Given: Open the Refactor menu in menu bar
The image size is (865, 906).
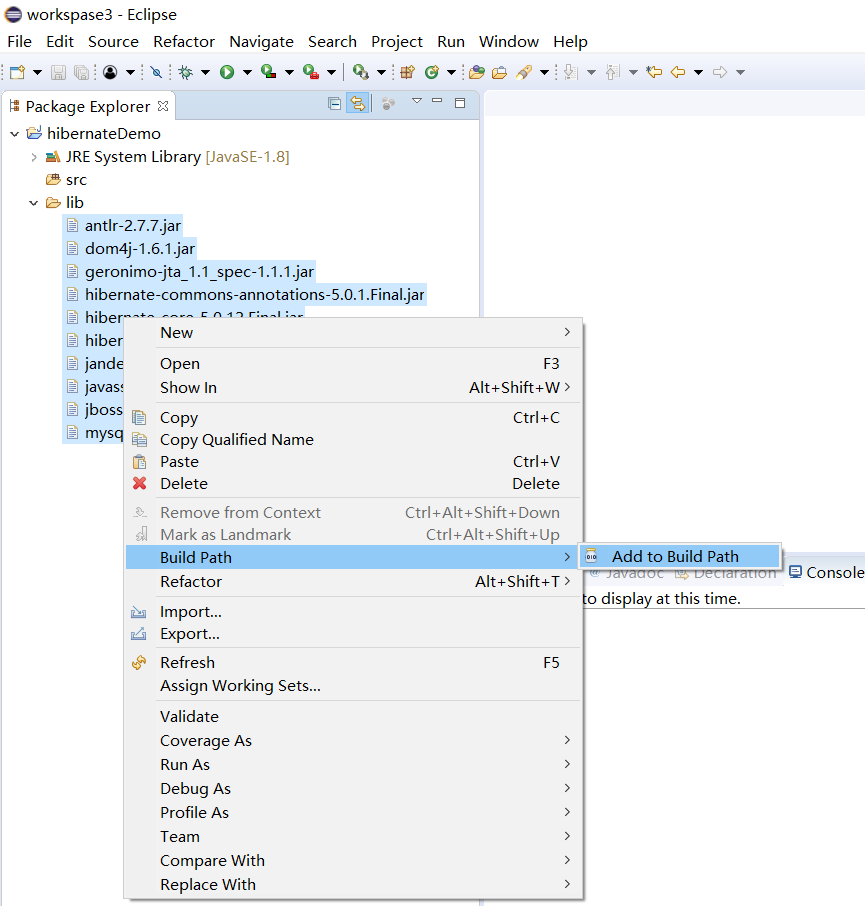Looking at the screenshot, I should [184, 42].
